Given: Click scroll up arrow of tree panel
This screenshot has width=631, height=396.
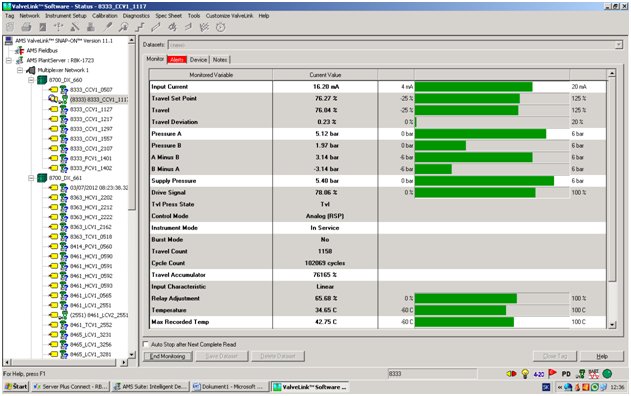Looking at the screenshot, I should coord(132,40).
